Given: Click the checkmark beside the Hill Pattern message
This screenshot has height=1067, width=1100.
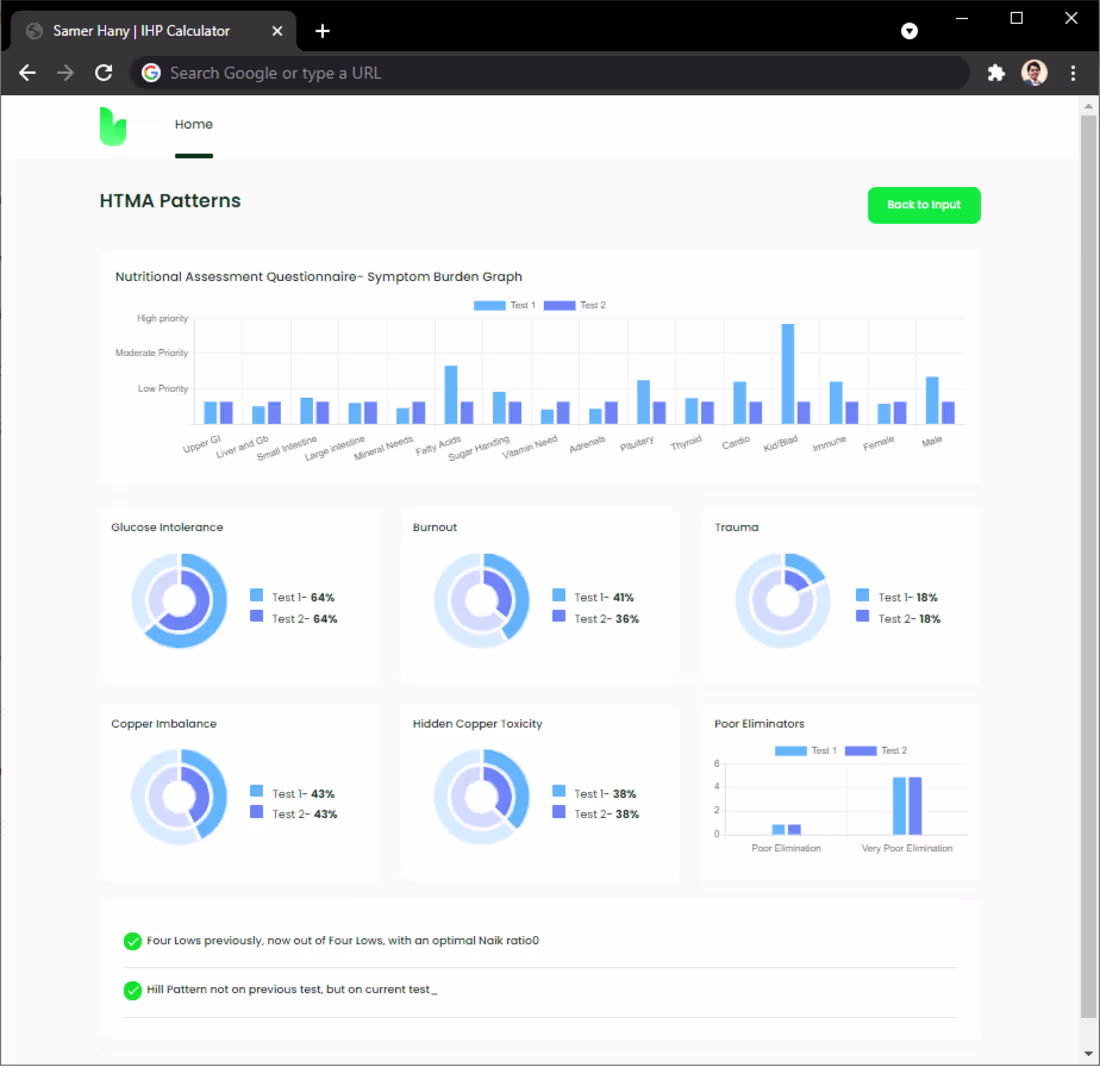Looking at the screenshot, I should pyautogui.click(x=133, y=990).
